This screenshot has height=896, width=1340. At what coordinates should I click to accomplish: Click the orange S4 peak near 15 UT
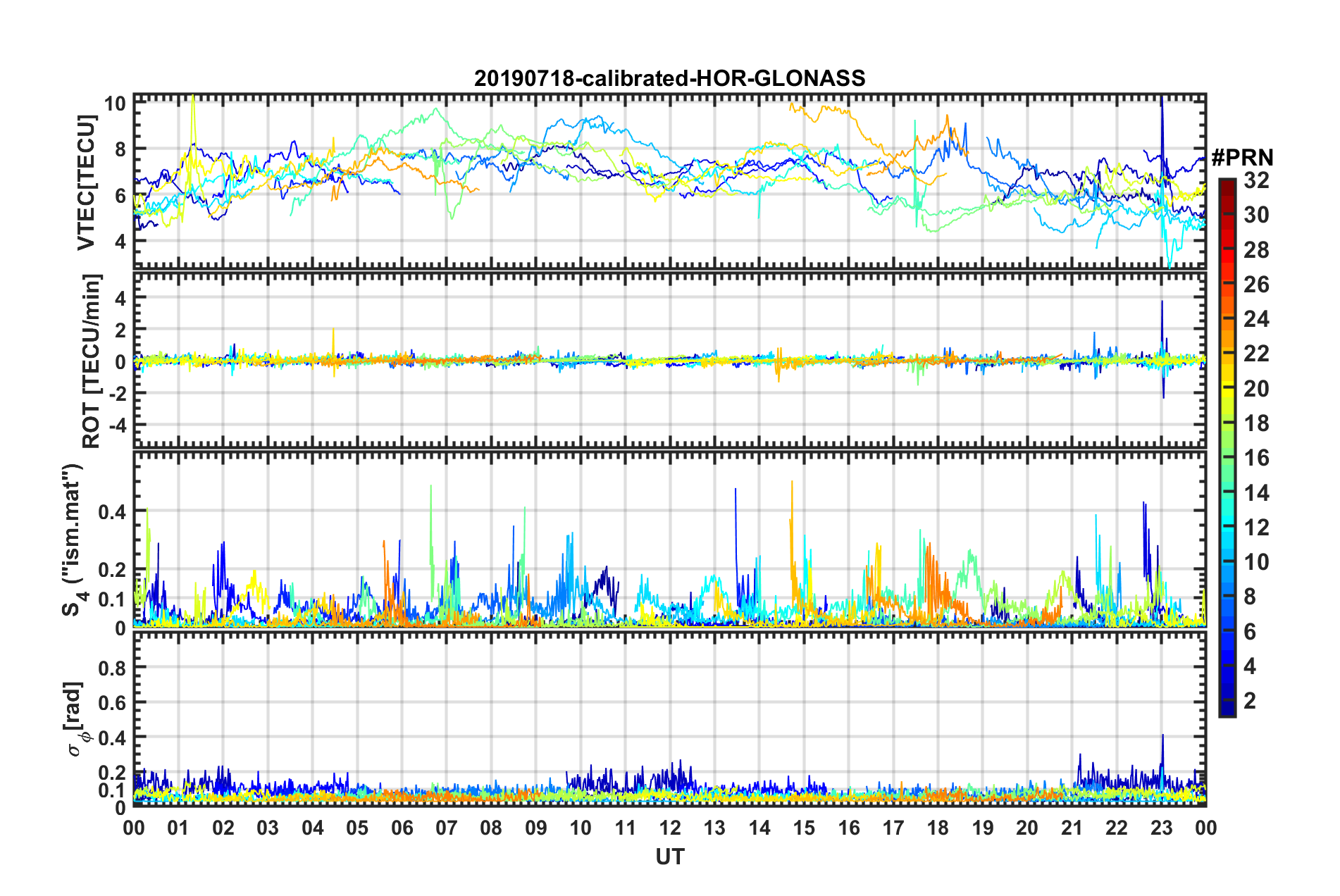click(x=792, y=483)
